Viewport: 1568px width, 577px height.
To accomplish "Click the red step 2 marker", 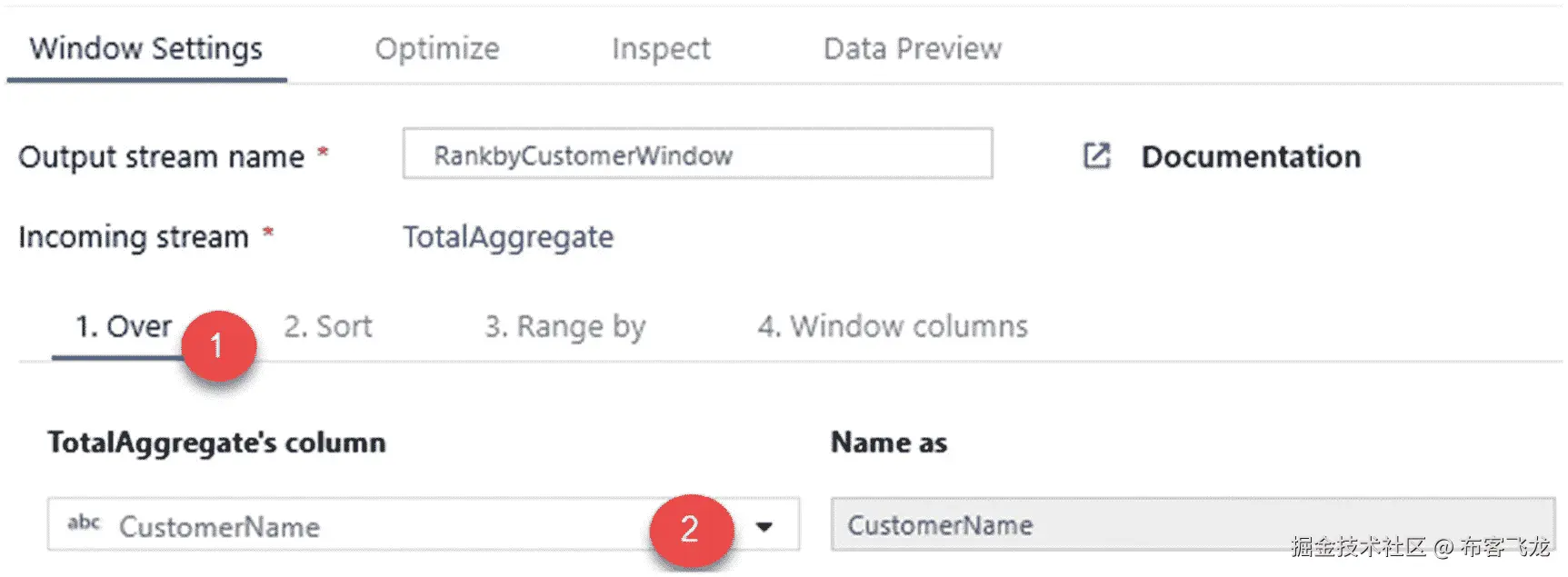I will point(691,529).
